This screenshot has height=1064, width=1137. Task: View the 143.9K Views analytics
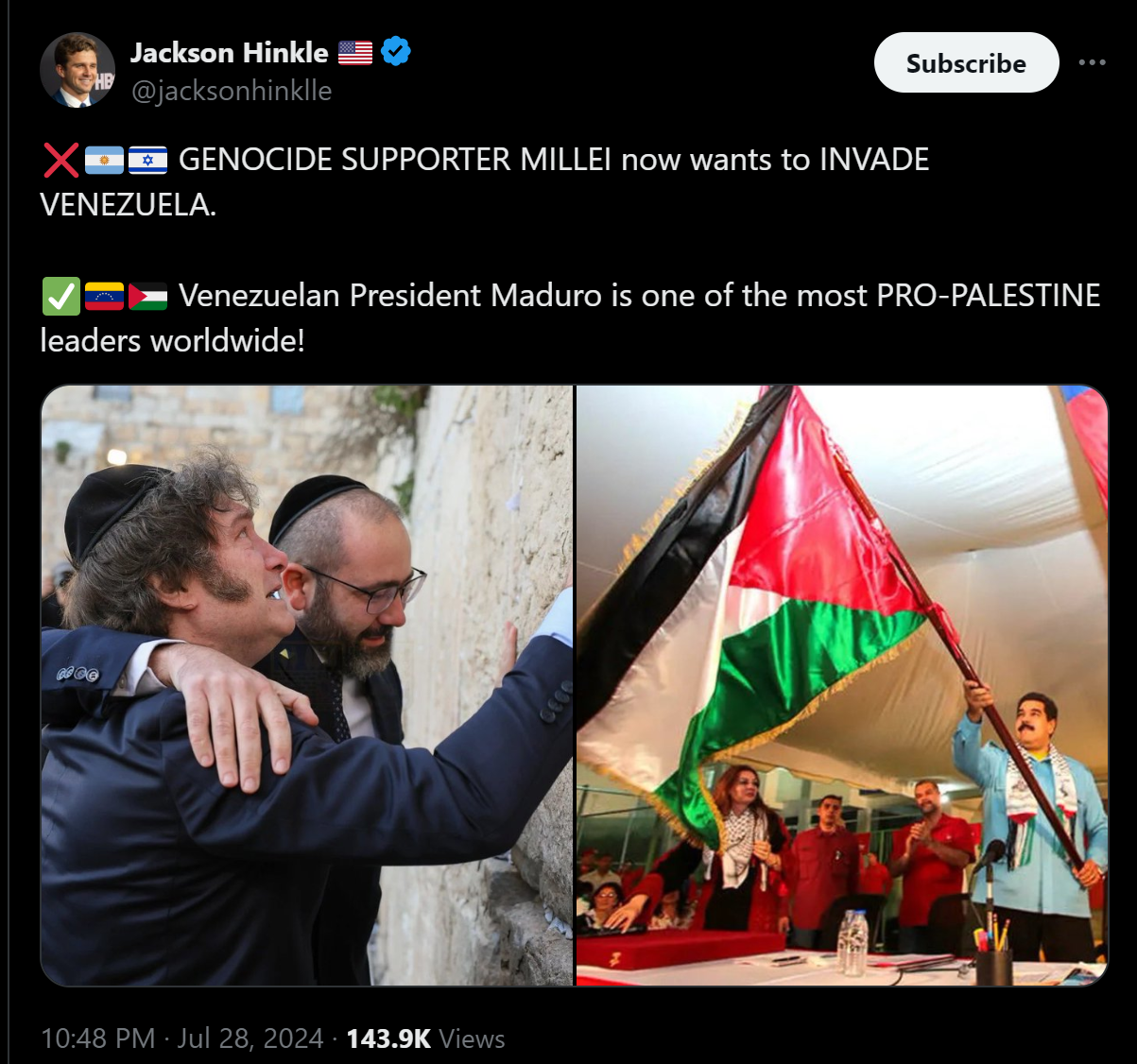tap(425, 1038)
